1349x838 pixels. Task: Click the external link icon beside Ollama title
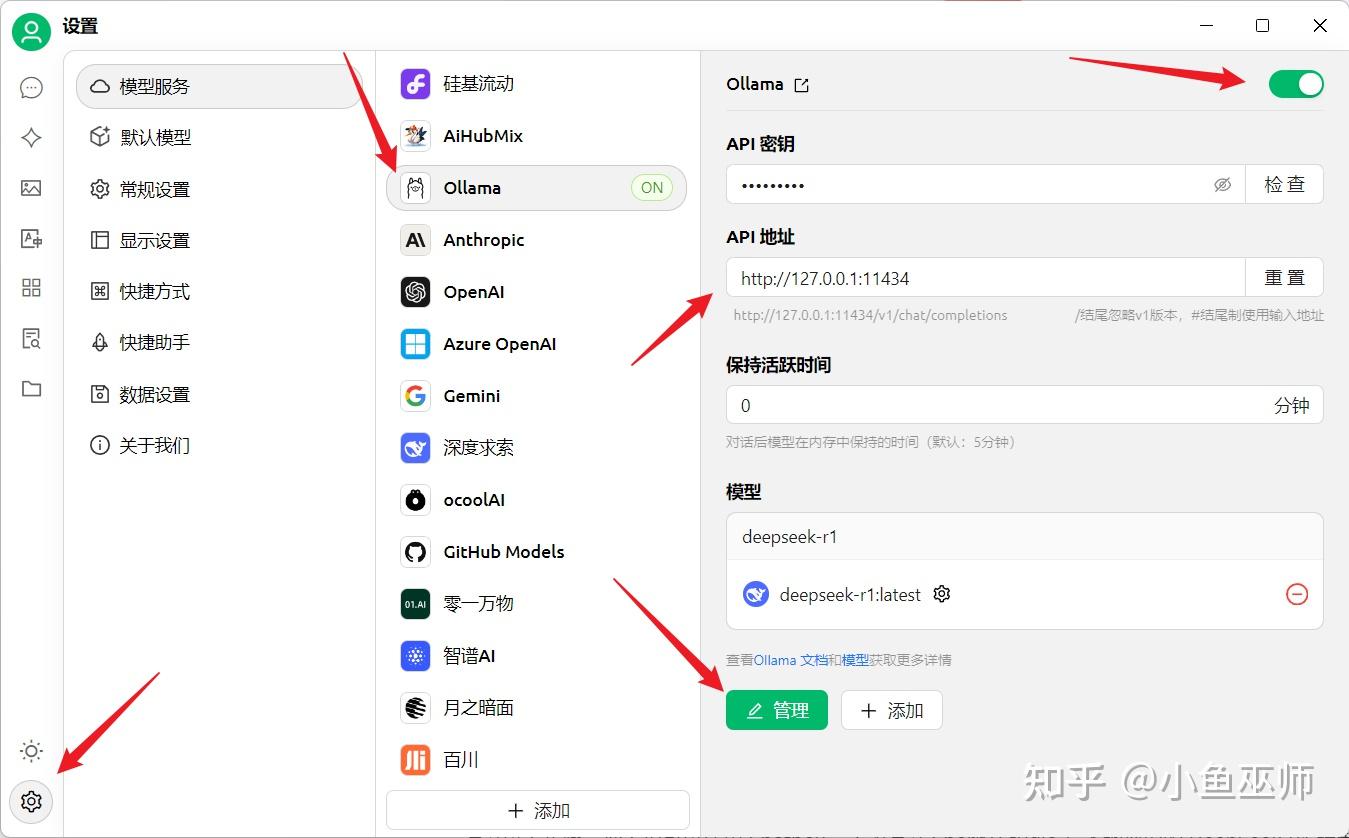coord(802,85)
